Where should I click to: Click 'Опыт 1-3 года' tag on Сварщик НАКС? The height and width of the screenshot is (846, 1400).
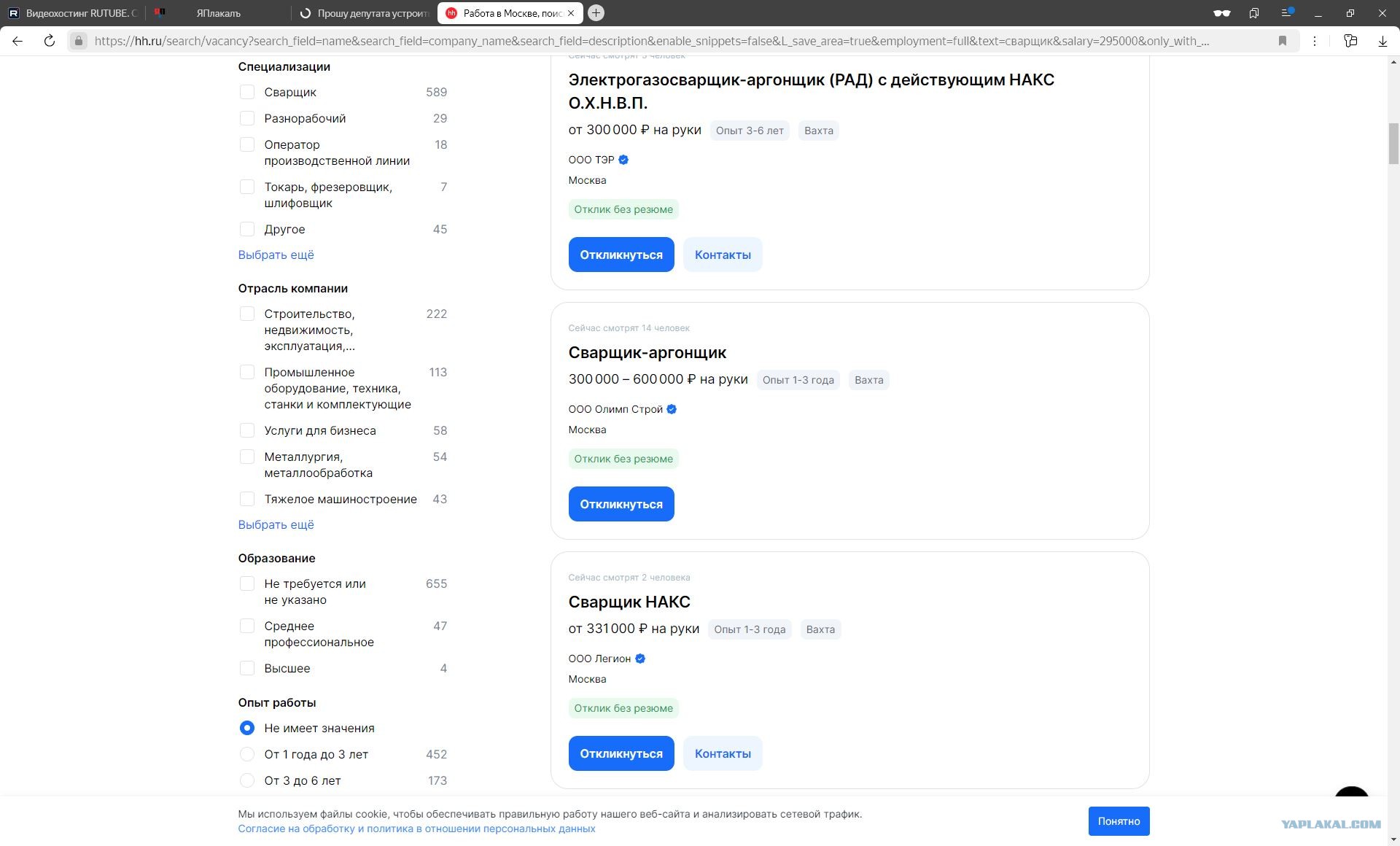pyautogui.click(x=750, y=629)
